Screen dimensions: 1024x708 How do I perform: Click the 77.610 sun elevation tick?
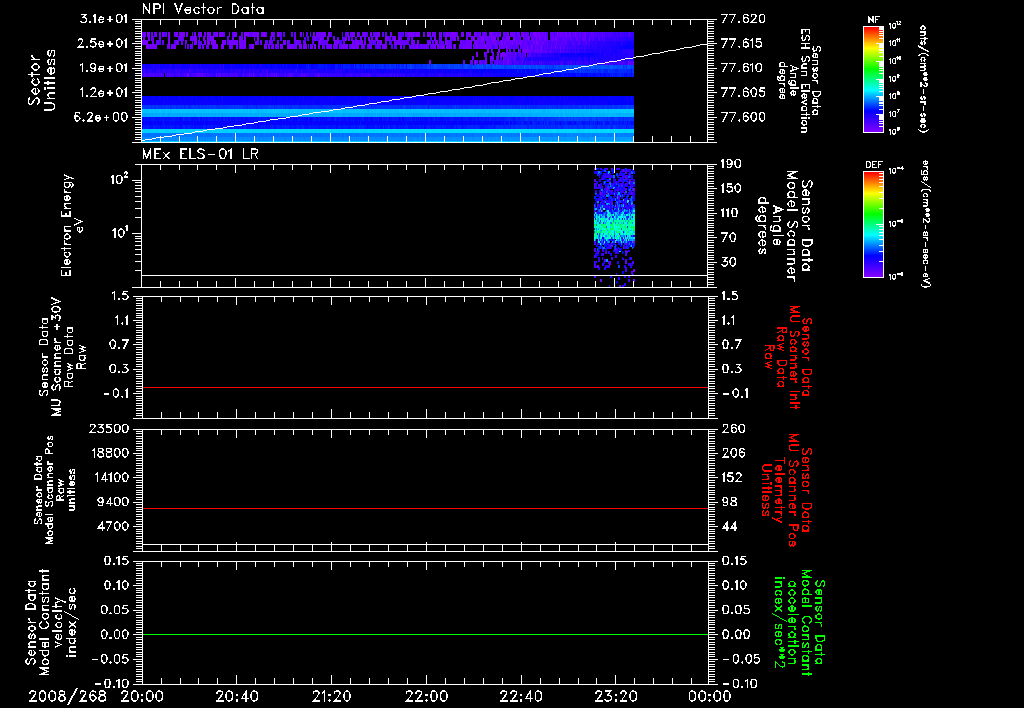pyautogui.click(x=743, y=68)
